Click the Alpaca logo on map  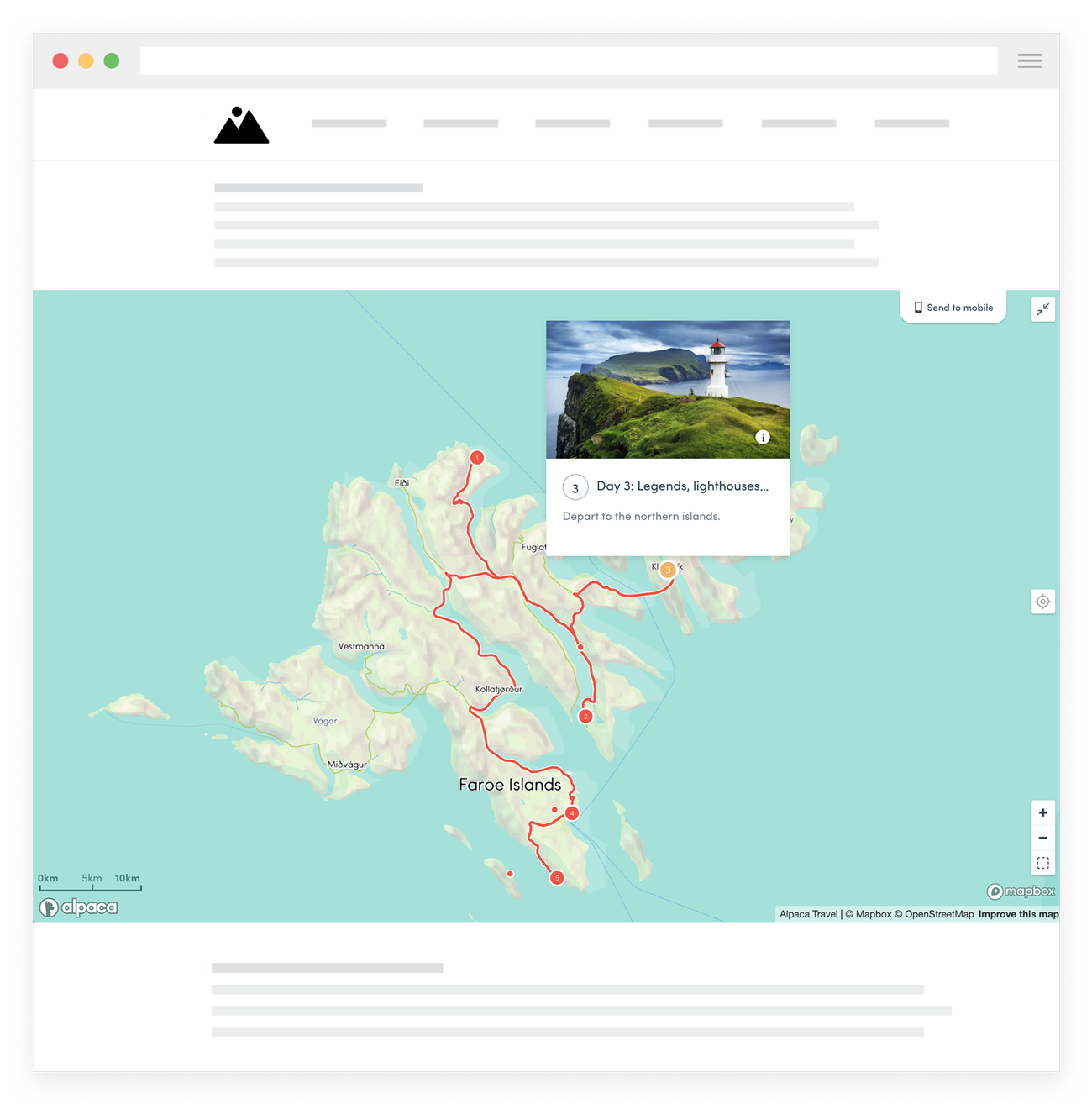[x=78, y=907]
